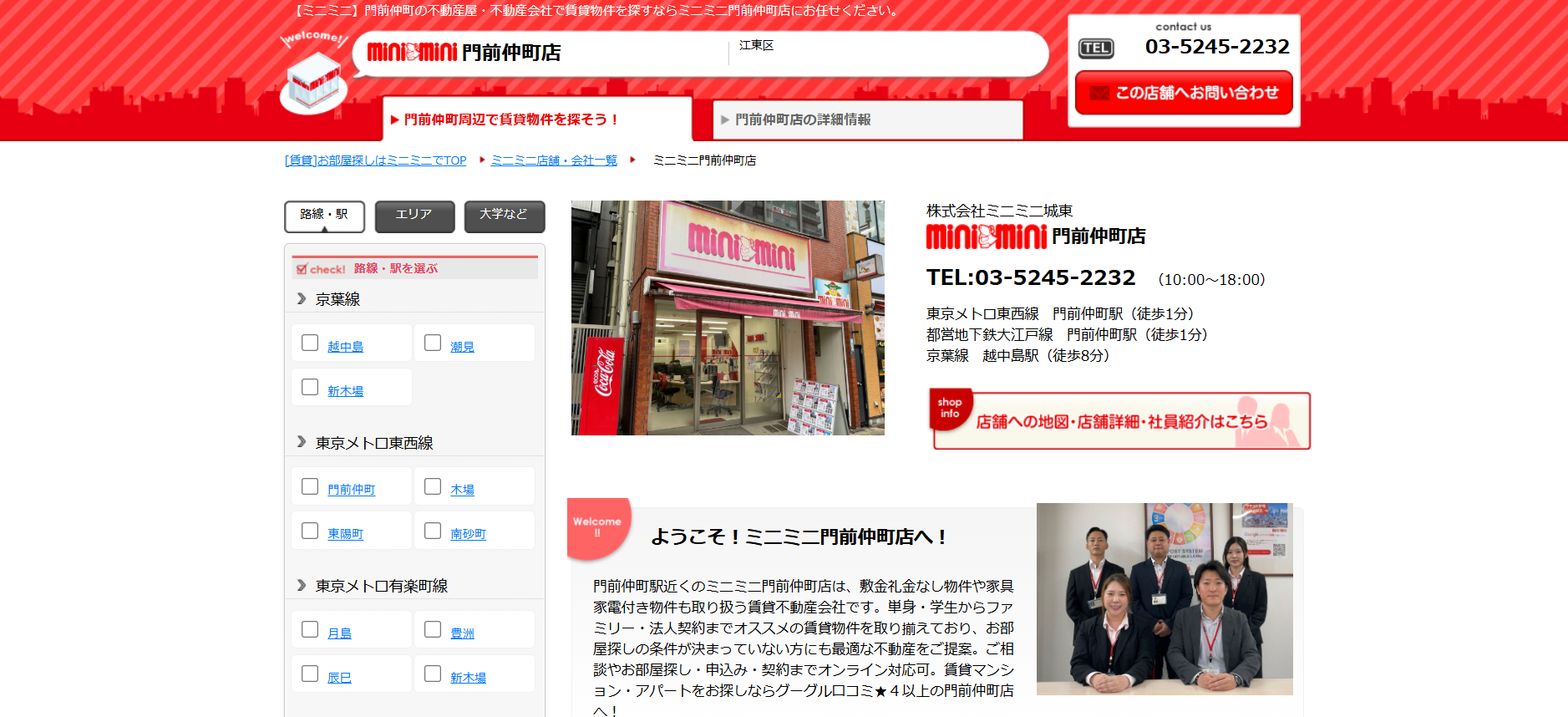Open the 月島 station link
Image resolution: width=1568 pixels, height=717 pixels.
(339, 633)
